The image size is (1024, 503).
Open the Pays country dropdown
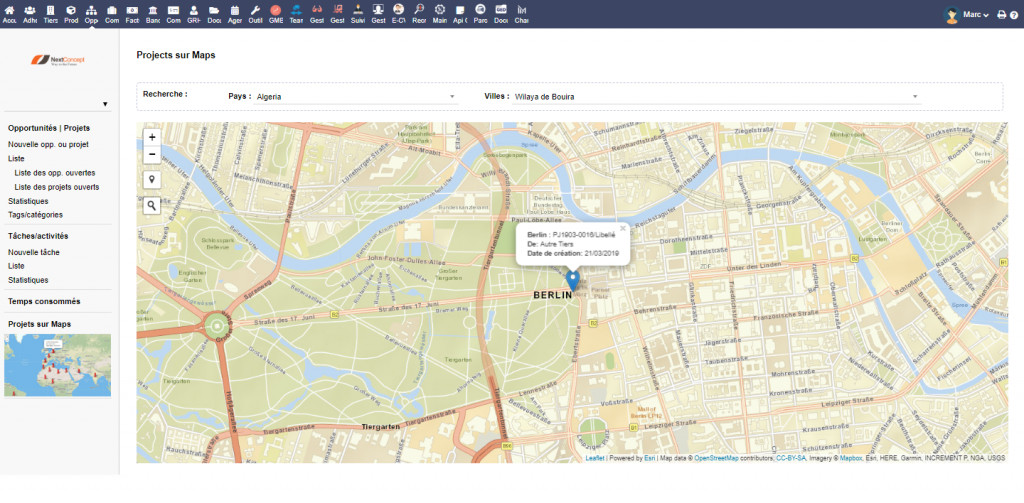(355, 97)
